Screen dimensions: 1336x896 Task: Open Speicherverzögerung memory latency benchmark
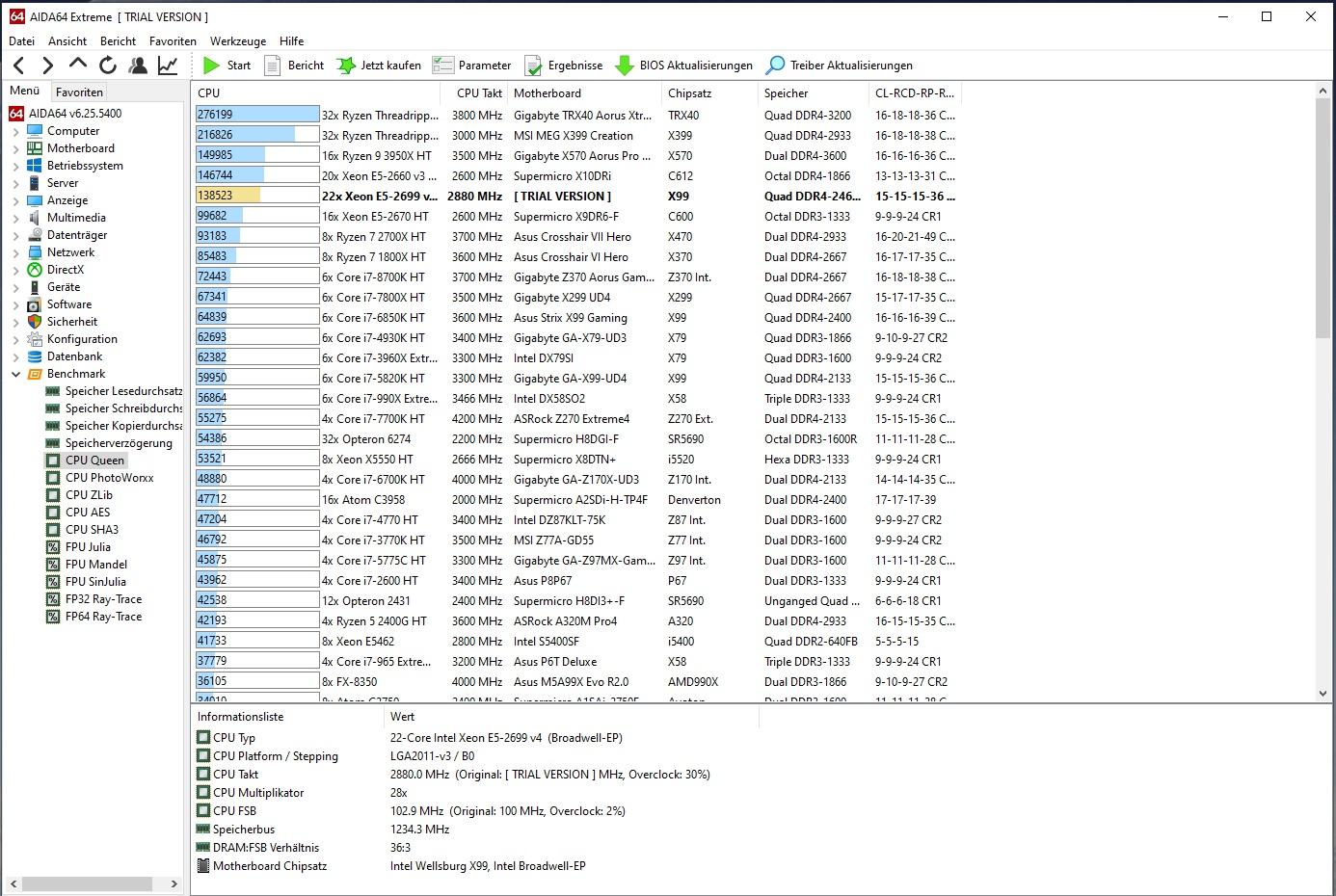tap(119, 443)
